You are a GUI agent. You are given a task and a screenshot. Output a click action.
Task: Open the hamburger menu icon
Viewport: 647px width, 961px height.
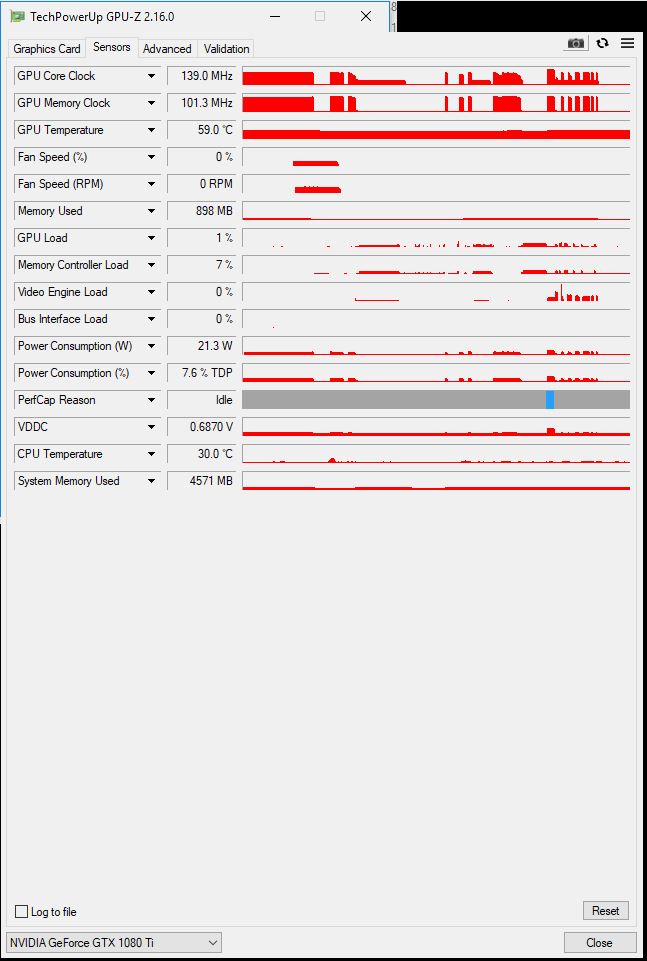(627, 43)
